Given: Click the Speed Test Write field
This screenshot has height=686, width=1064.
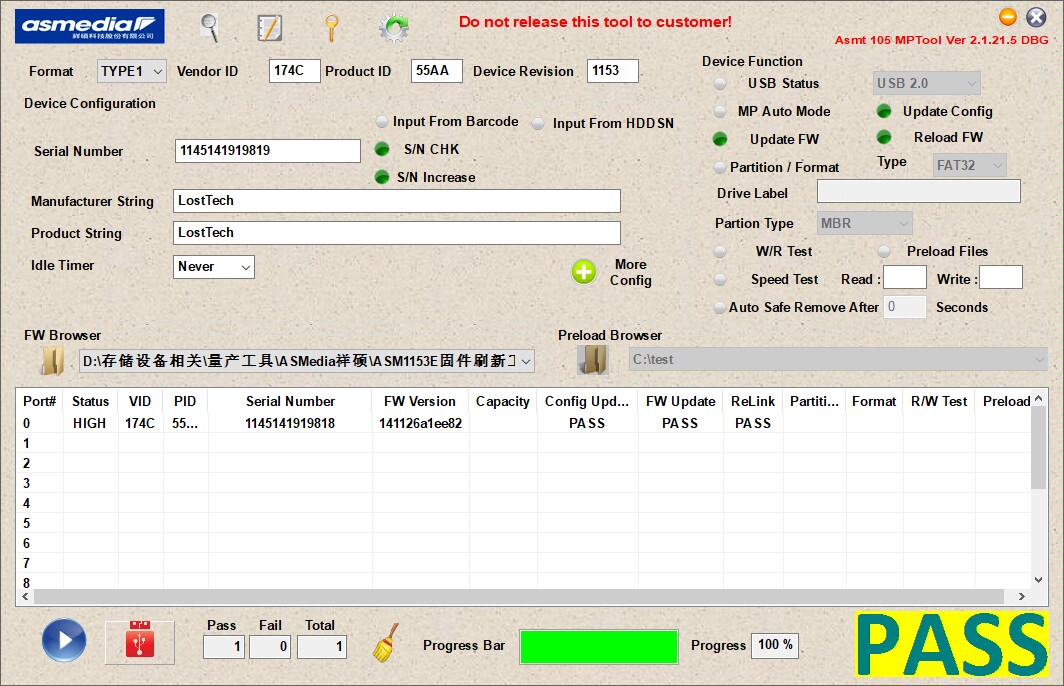Looking at the screenshot, I should tap(1001, 278).
